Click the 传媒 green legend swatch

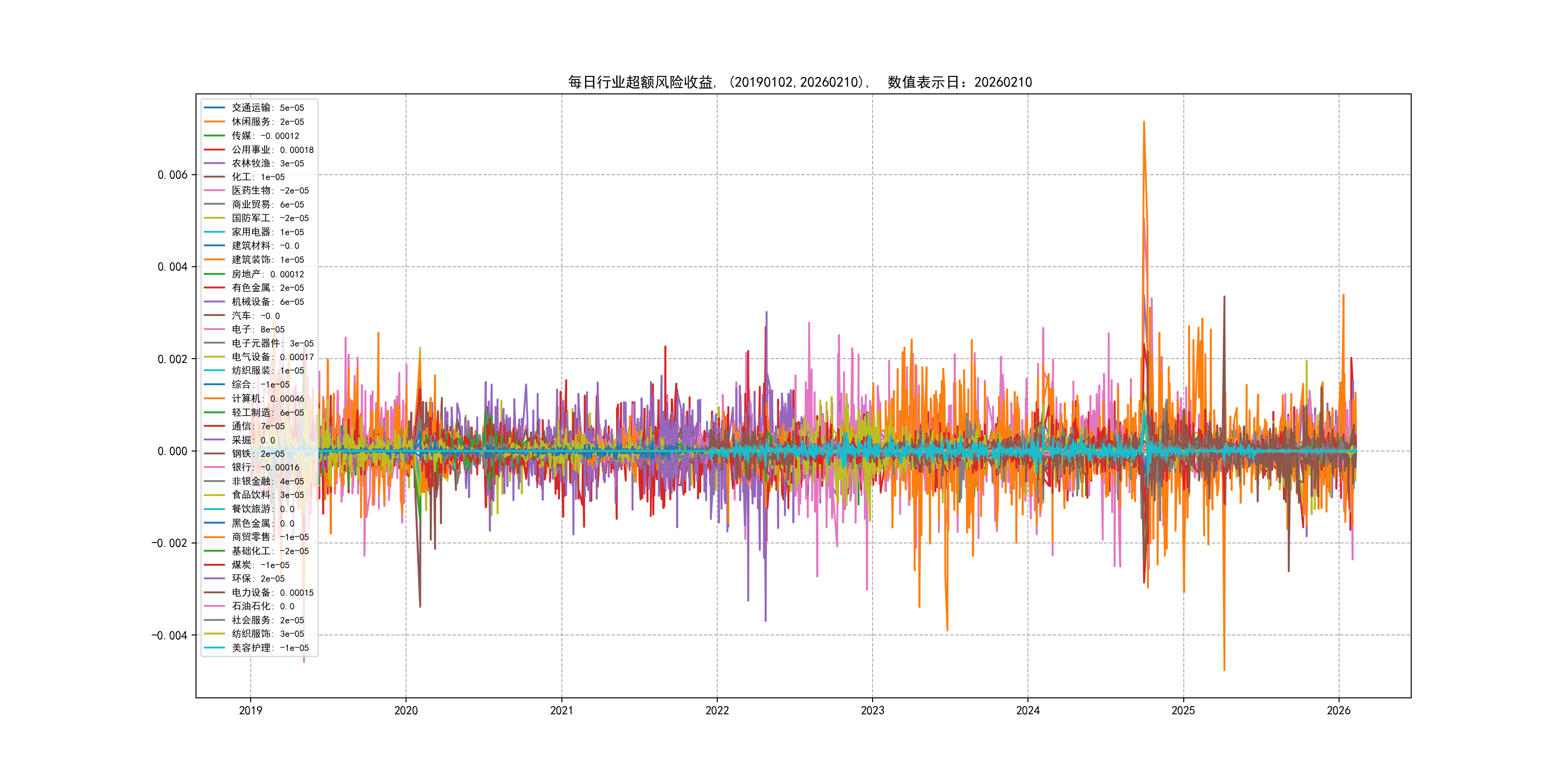(214, 136)
